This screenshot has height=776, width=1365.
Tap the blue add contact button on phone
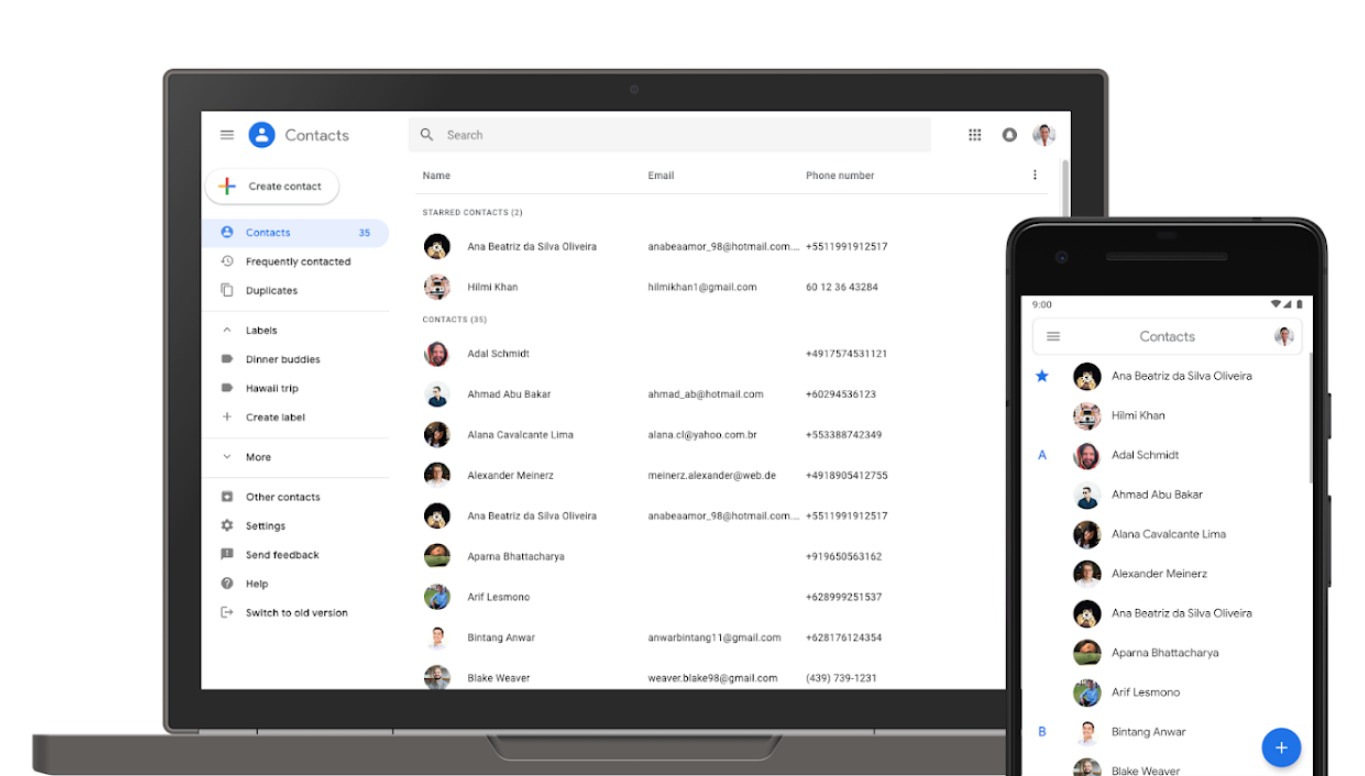point(1281,747)
